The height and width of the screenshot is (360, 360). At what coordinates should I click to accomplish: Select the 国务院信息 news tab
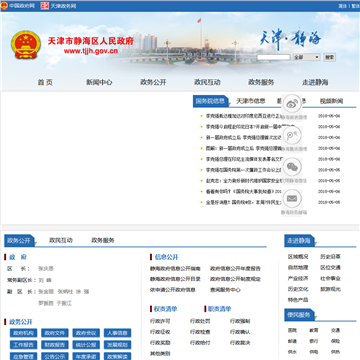(210, 101)
